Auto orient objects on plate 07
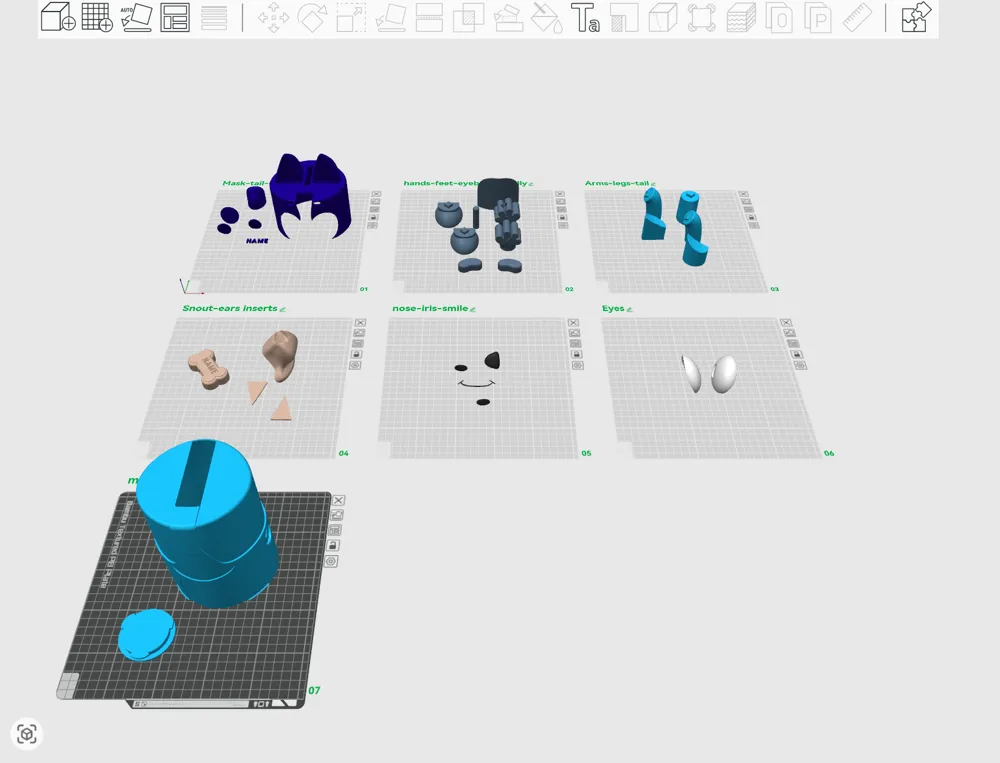 (337, 515)
